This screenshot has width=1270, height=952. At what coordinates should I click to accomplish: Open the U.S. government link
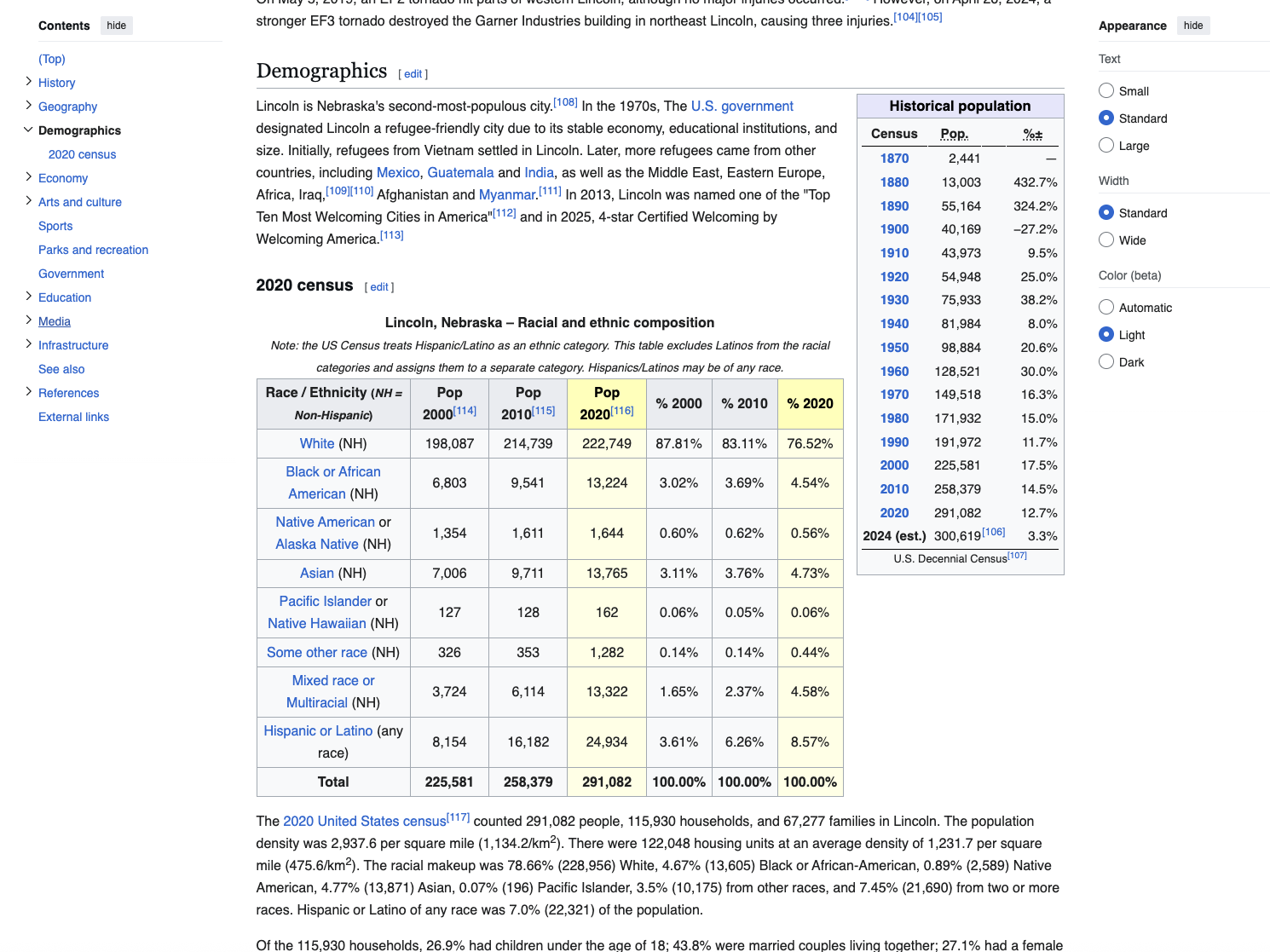tap(742, 107)
